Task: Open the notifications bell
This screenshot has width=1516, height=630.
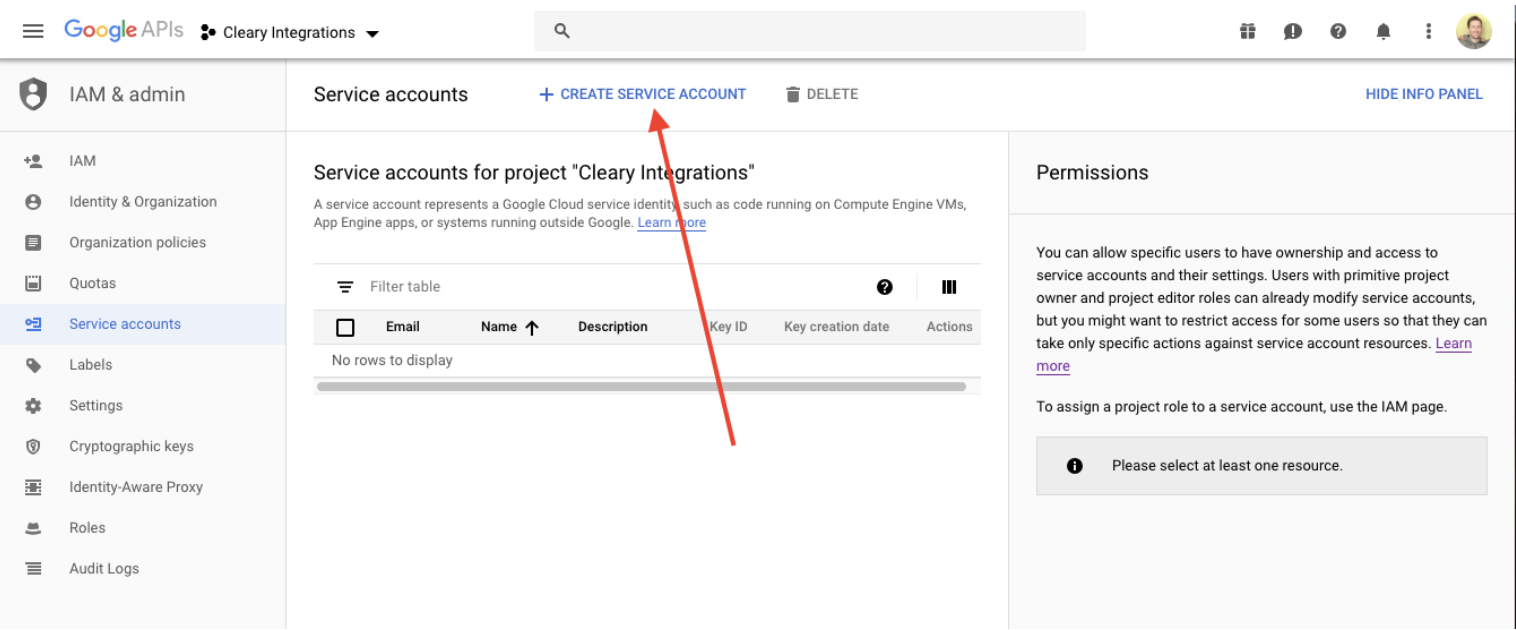Action: [x=1383, y=32]
